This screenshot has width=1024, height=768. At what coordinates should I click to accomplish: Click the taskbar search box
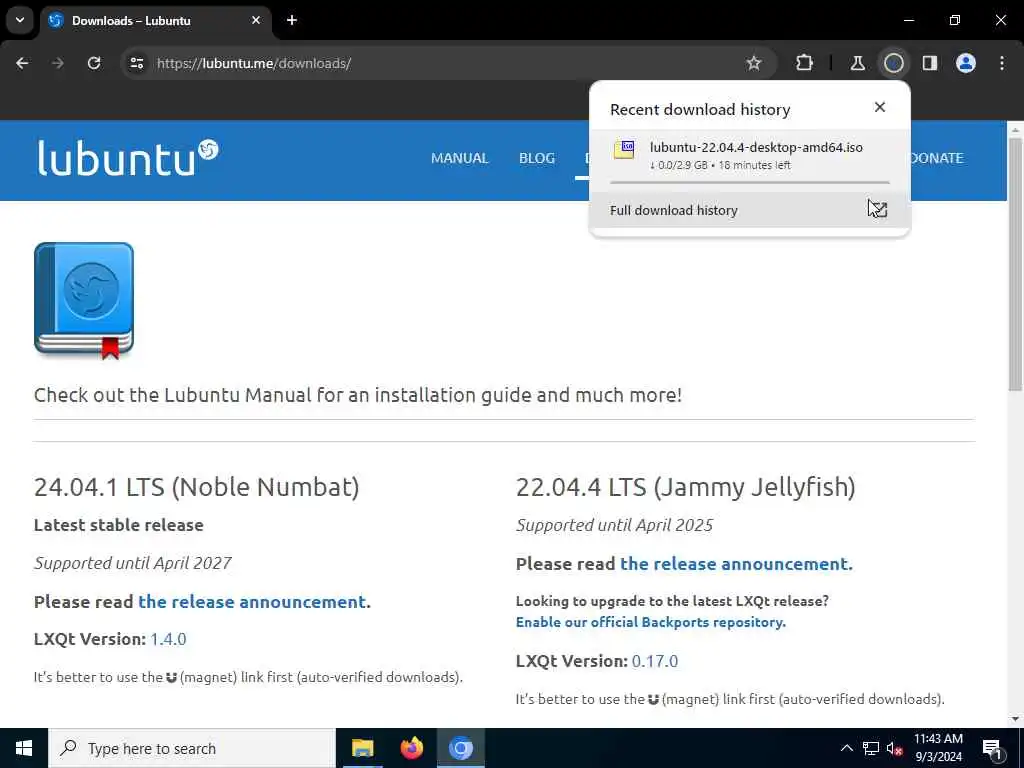click(x=191, y=748)
